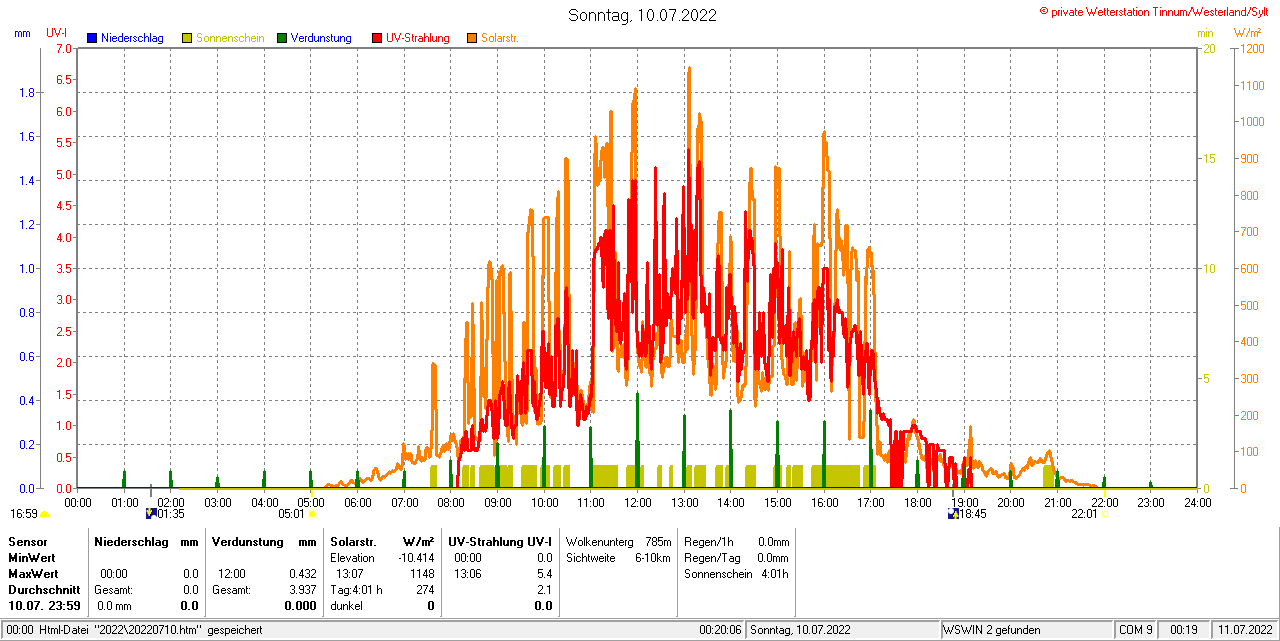Click the chart title Sonntag, 10.07.2022

(x=642, y=15)
